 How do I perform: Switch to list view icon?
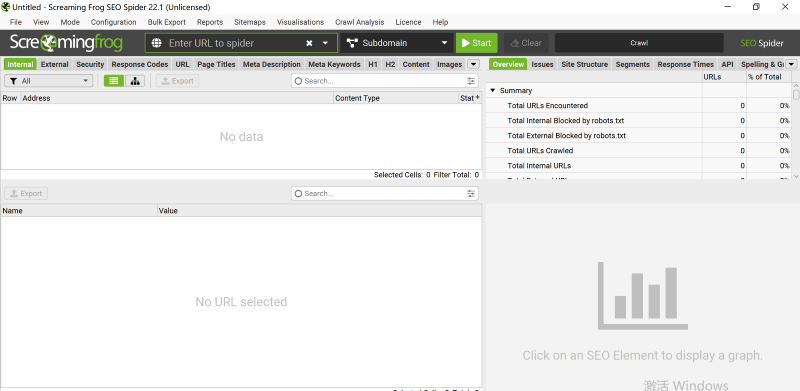(x=114, y=81)
